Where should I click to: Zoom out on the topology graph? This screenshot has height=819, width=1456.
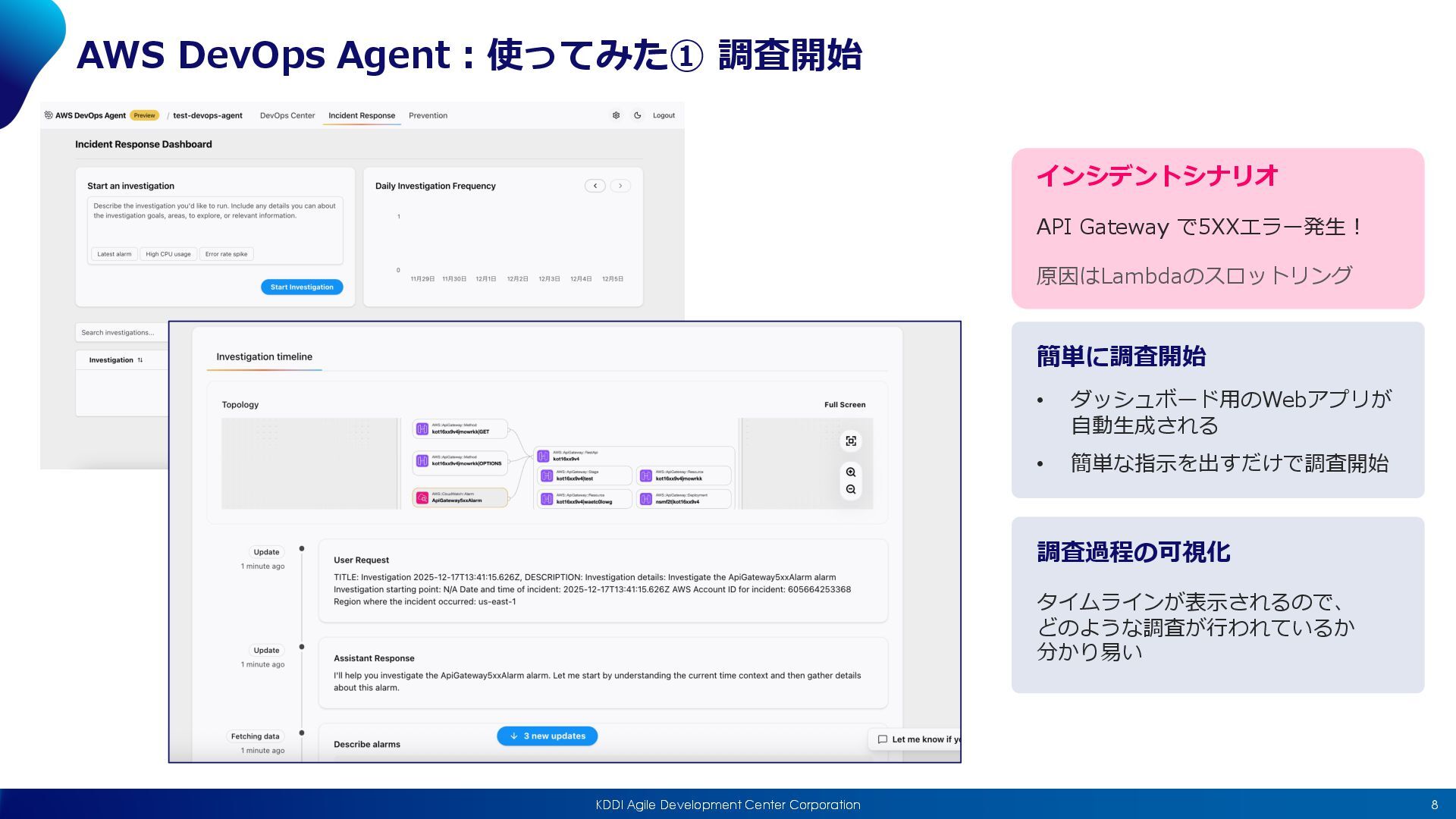[x=851, y=490]
